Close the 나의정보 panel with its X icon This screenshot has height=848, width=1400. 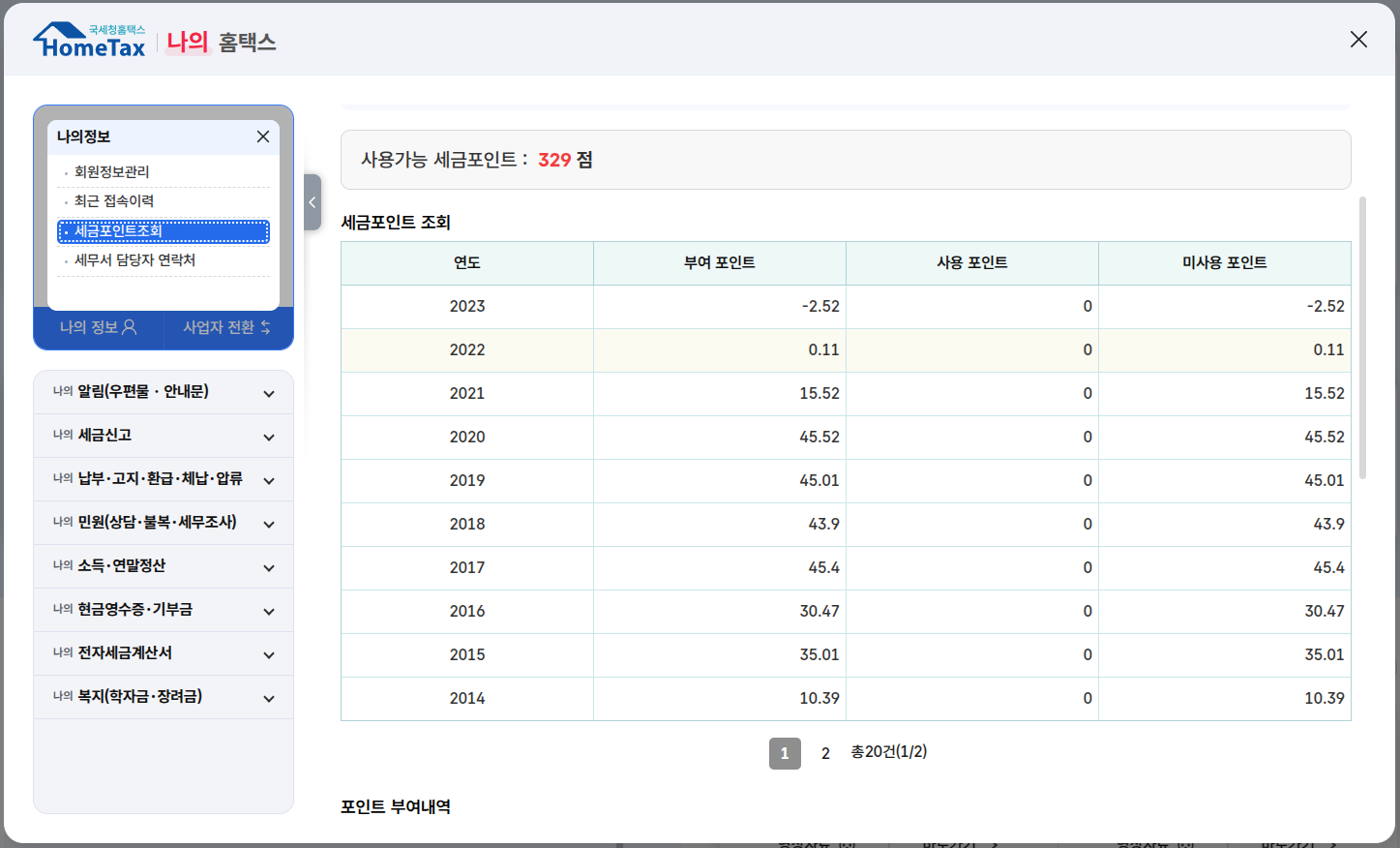point(262,136)
